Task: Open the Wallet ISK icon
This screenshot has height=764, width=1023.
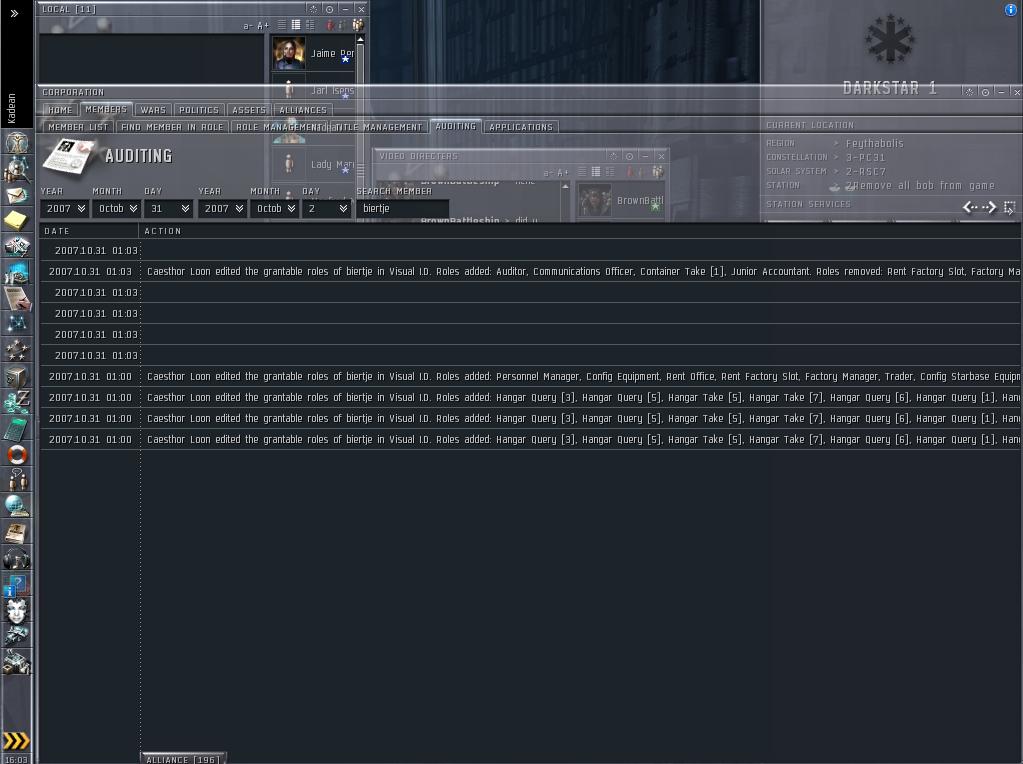Action: coord(16,402)
